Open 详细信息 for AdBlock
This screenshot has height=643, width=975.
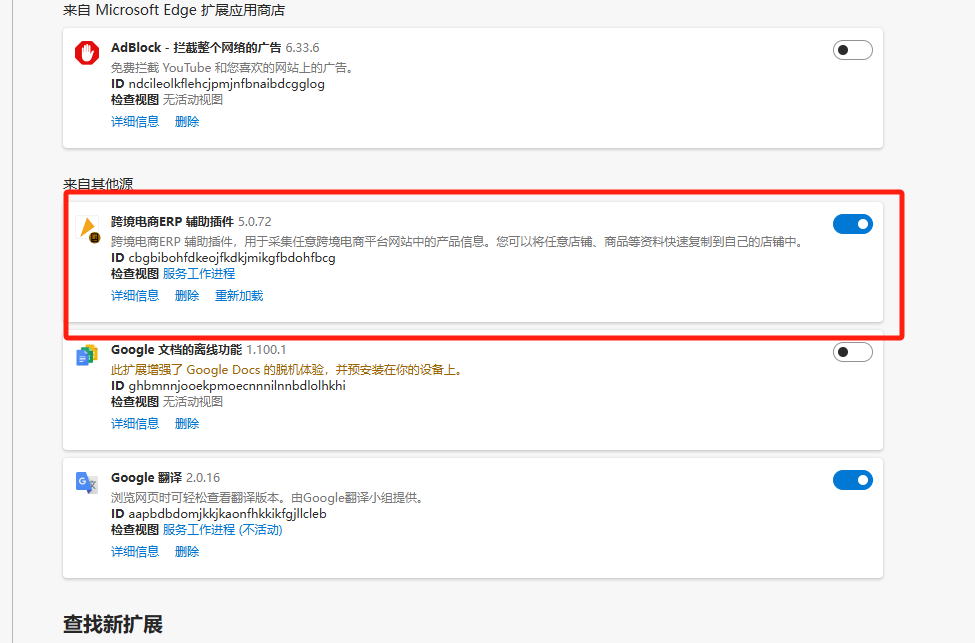[135, 121]
